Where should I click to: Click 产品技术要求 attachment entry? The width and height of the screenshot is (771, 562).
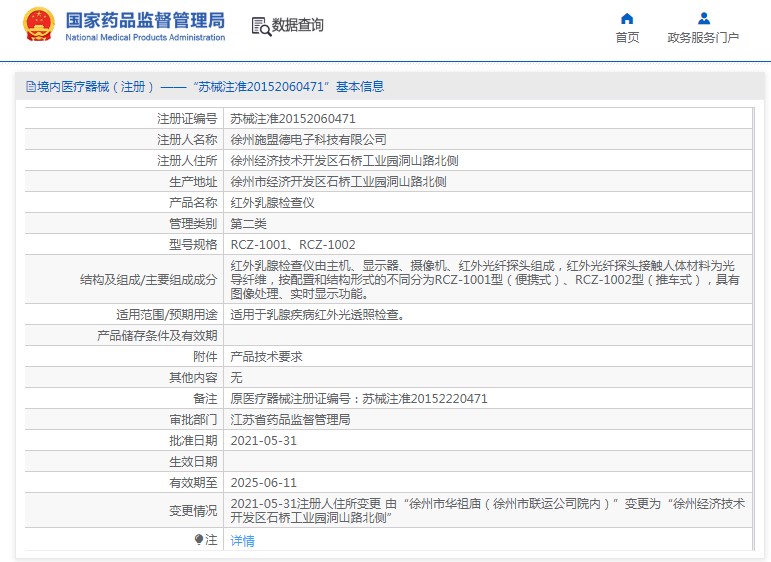click(x=266, y=357)
